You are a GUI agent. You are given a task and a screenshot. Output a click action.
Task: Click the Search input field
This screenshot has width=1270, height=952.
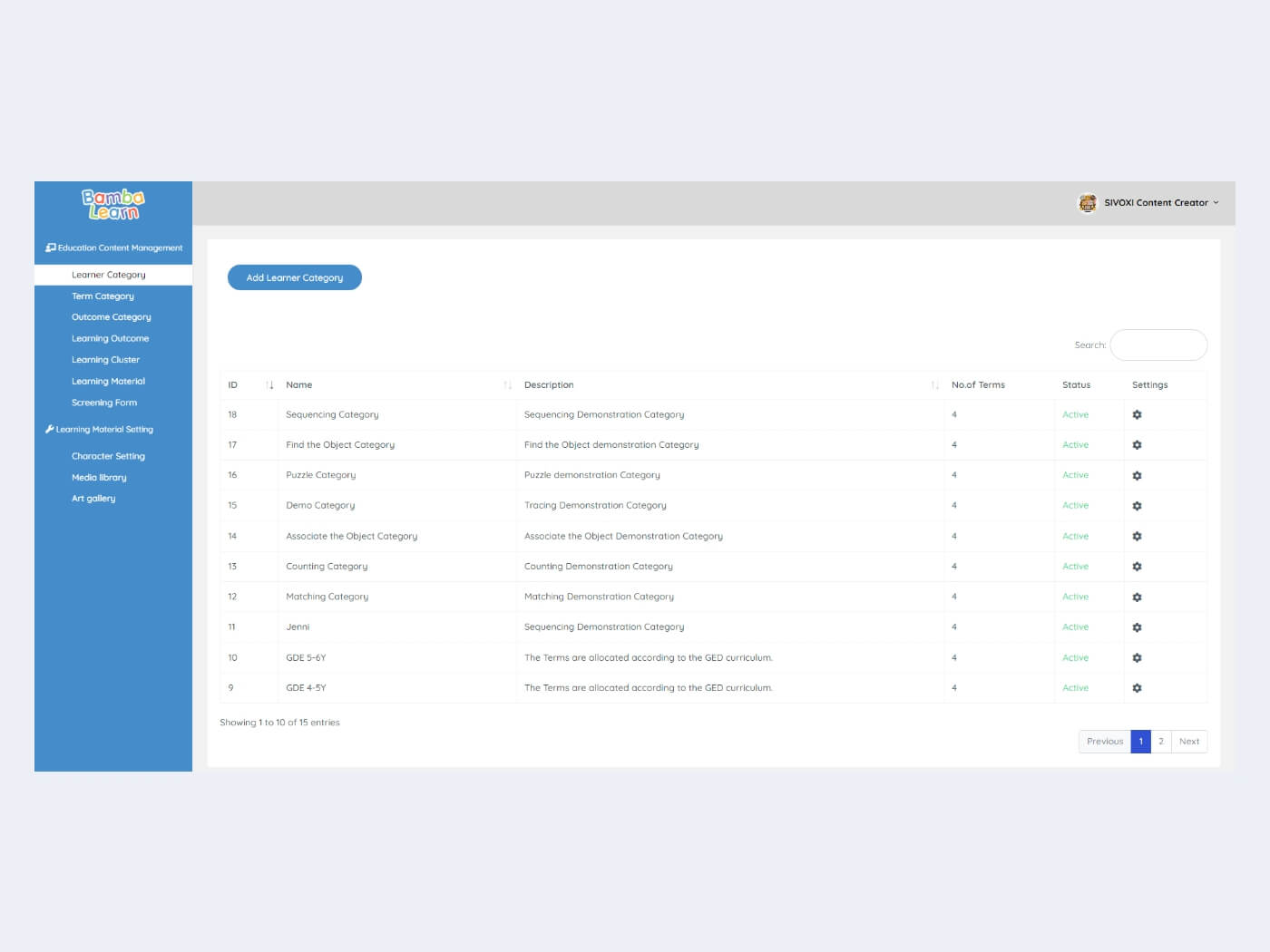tap(1158, 345)
